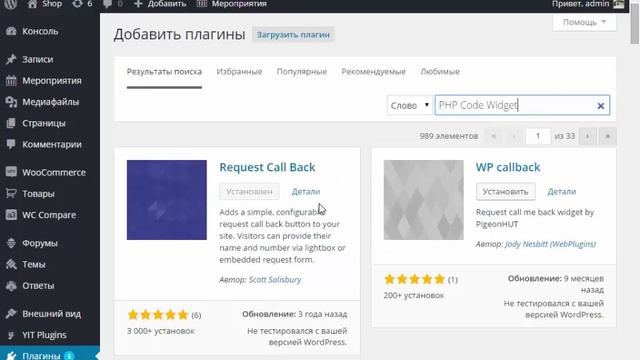This screenshot has height=360, width=640.
Task: Click the WC Compare sidebar icon
Action: tap(11, 215)
